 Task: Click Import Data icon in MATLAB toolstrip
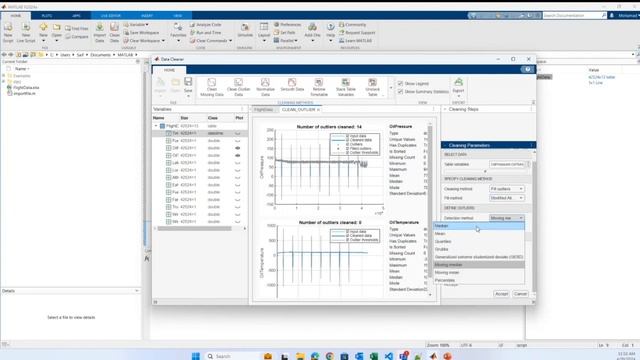(x=100, y=32)
